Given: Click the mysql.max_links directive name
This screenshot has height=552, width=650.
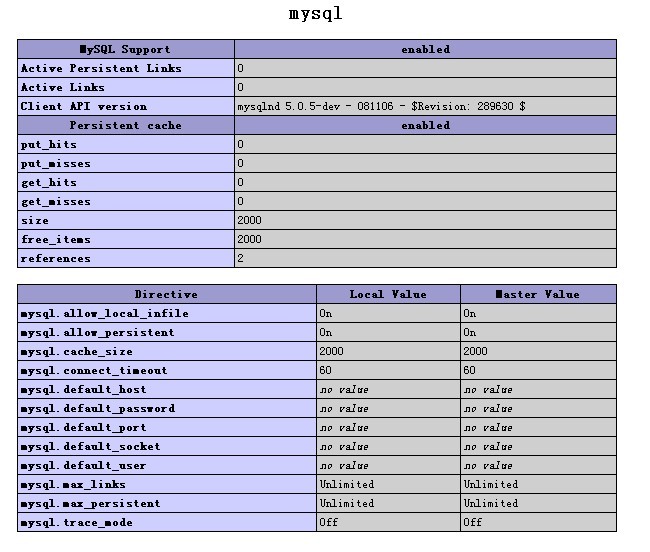Looking at the screenshot, I should click(x=74, y=484).
